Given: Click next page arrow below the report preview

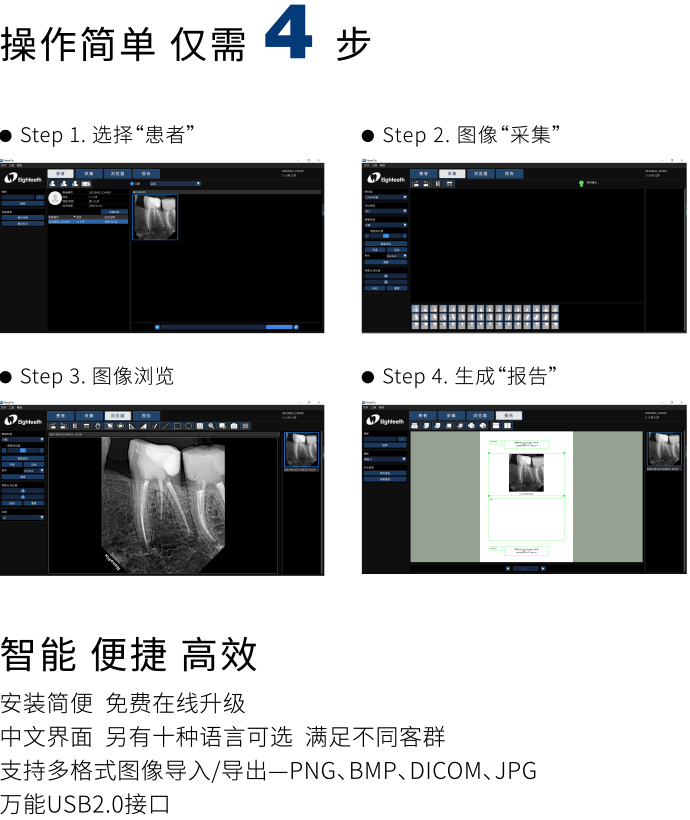Looking at the screenshot, I should (x=542, y=568).
